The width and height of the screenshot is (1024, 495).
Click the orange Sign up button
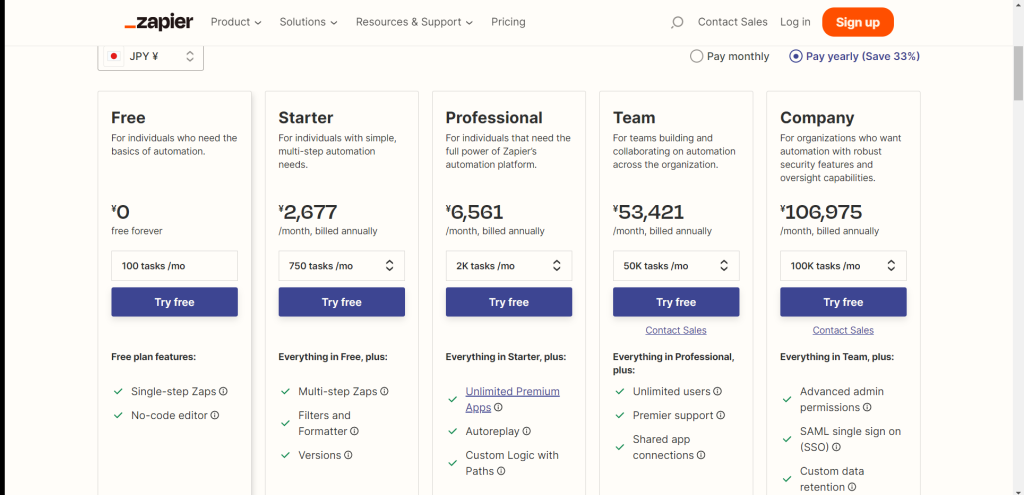(857, 22)
